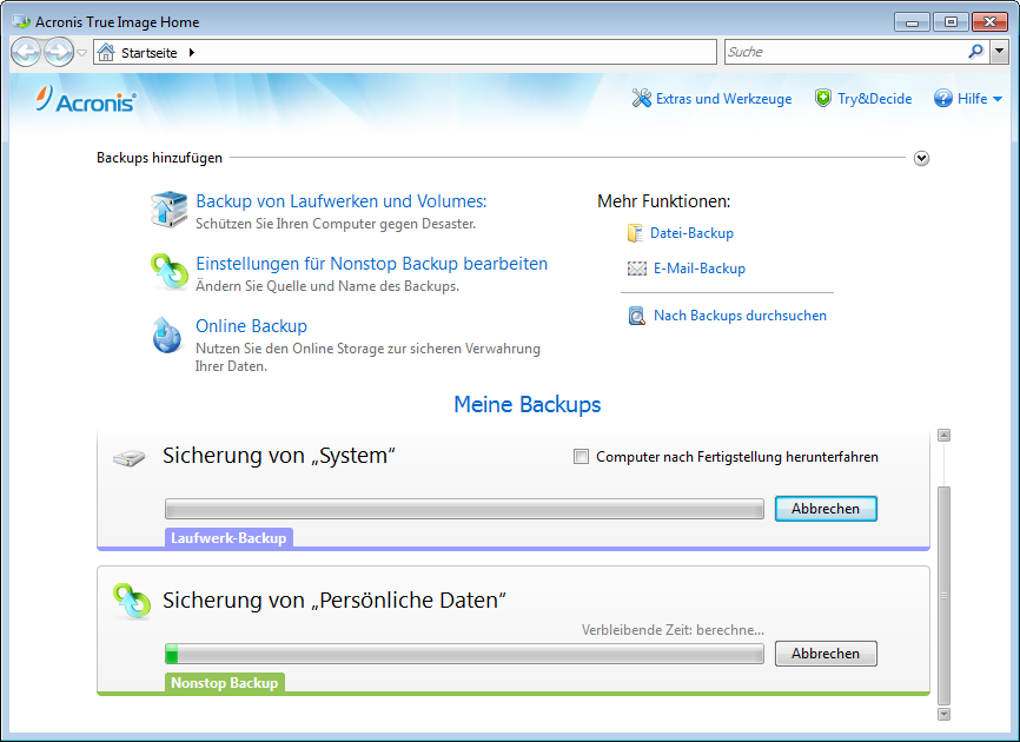This screenshot has width=1020, height=742.
Task: Open the Online Backup link
Action: point(251,326)
